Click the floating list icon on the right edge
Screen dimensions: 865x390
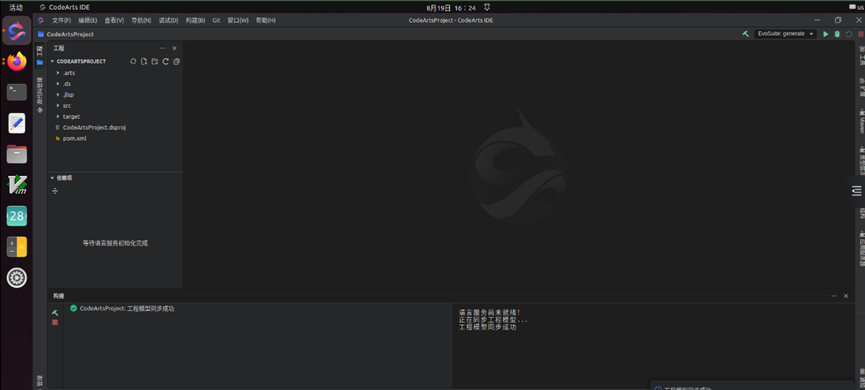856,190
